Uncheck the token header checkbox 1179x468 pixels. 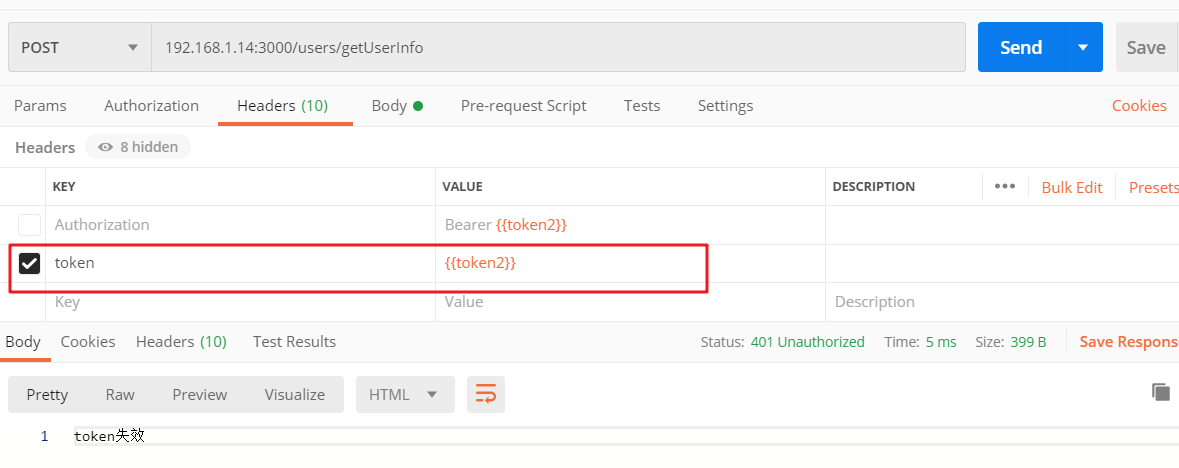29,263
